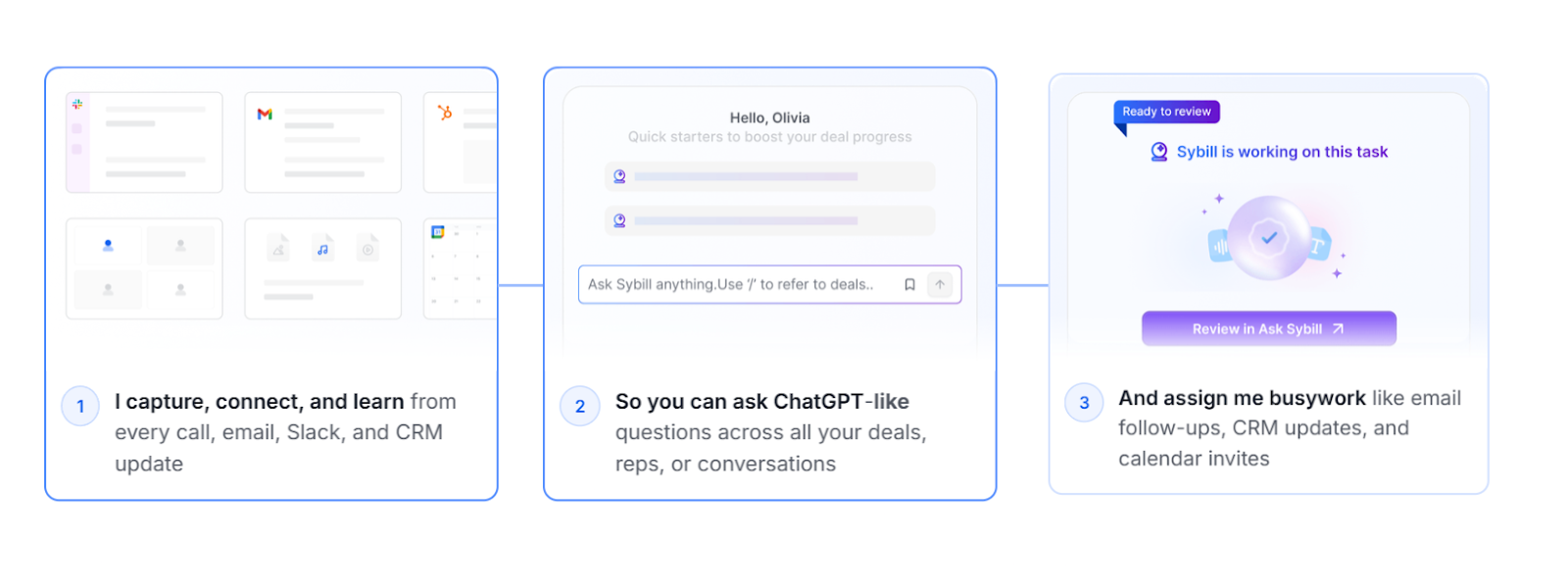This screenshot has width=1568, height=588.
Task: Click the blue highlighted contact avatar
Action: point(108,245)
